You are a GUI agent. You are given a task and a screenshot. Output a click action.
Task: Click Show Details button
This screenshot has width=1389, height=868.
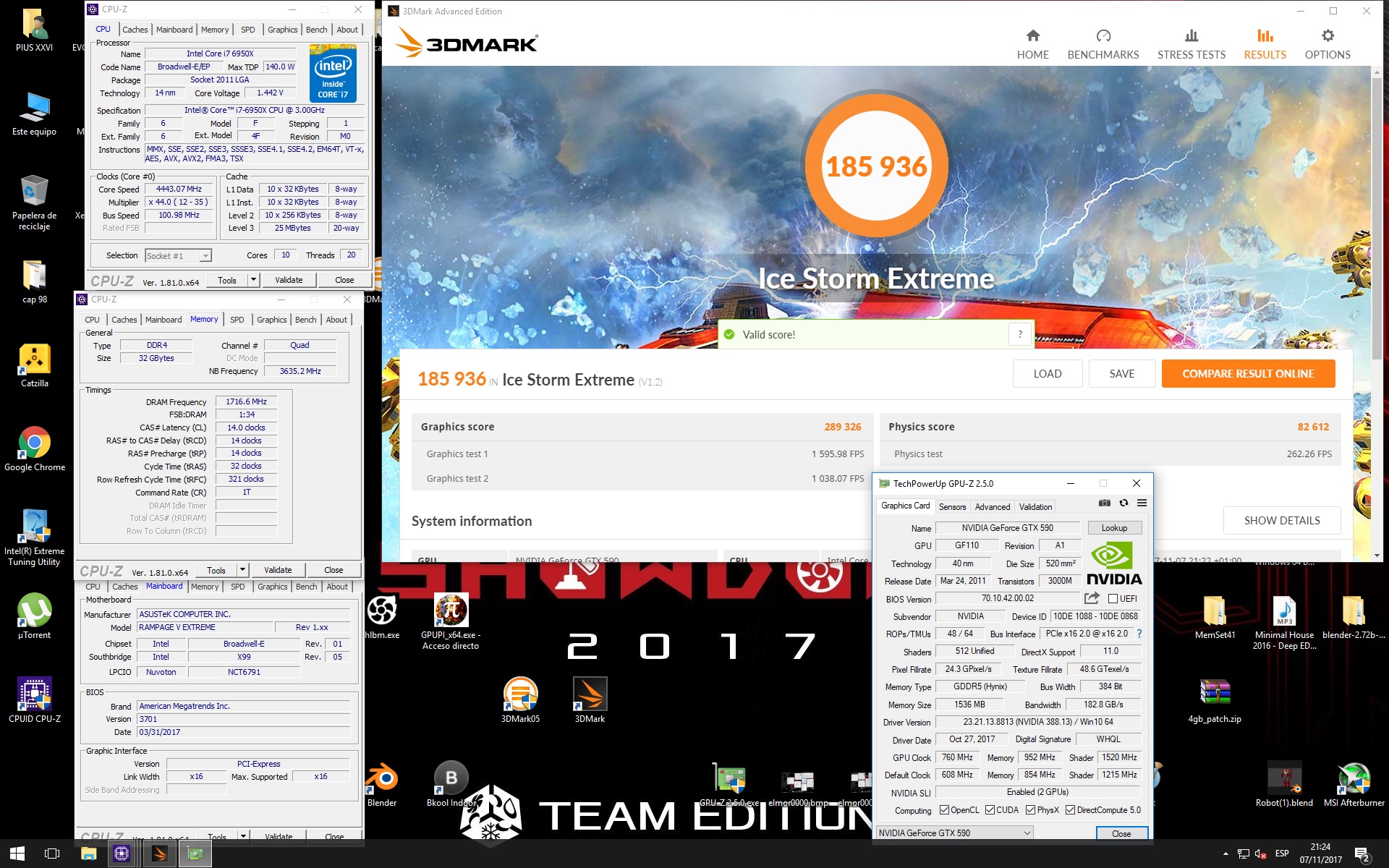pyautogui.click(x=1281, y=520)
